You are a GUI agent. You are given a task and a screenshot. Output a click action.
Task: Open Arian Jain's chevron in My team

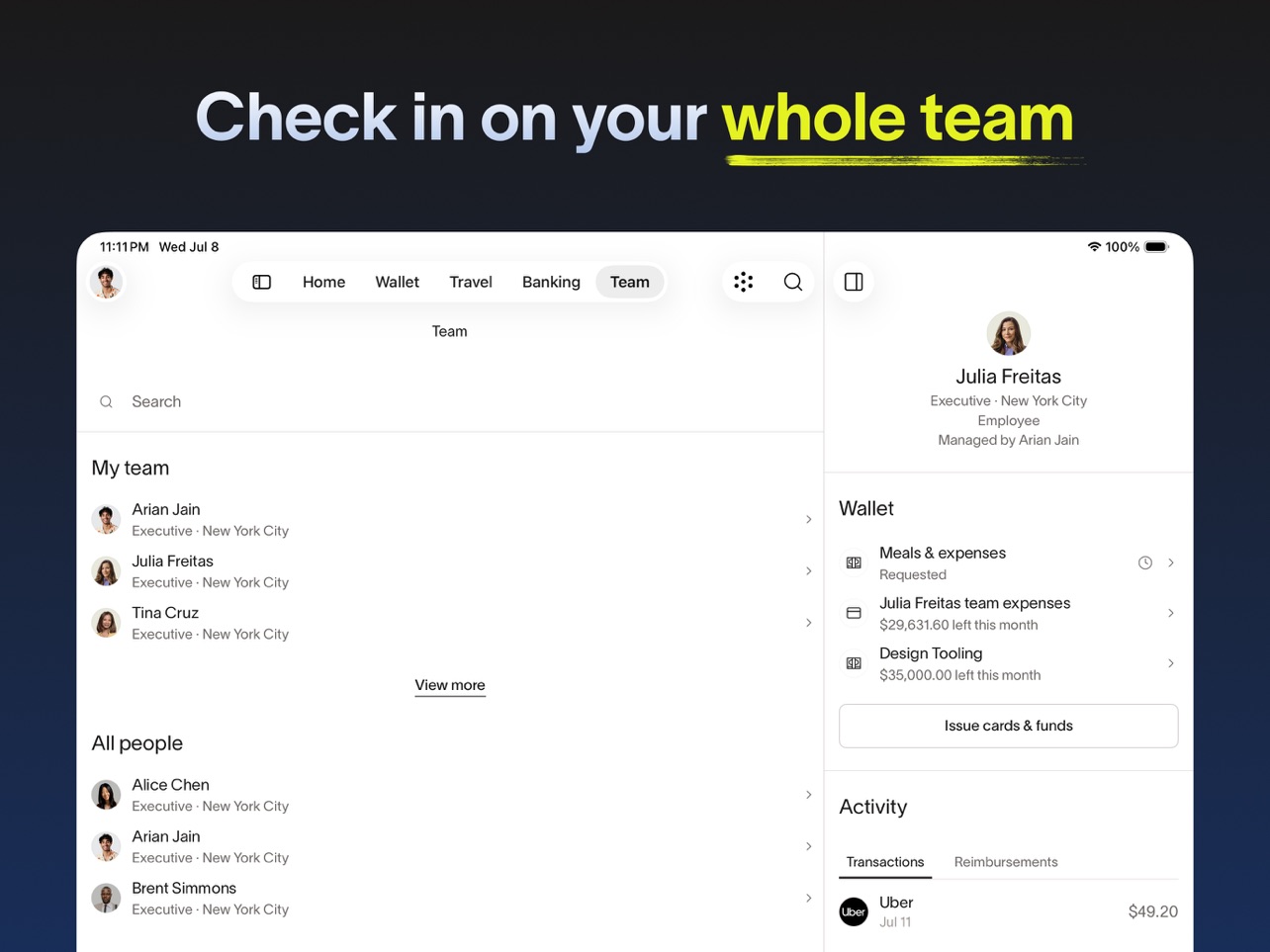[808, 519]
